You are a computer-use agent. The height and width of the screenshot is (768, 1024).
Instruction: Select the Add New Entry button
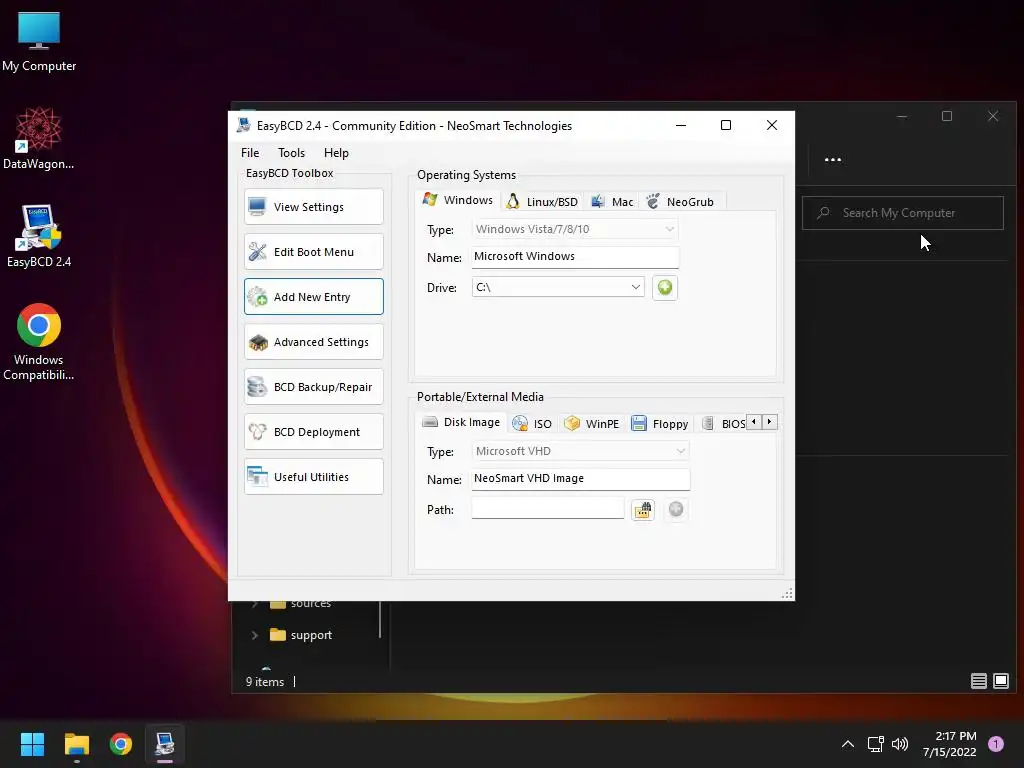point(313,297)
